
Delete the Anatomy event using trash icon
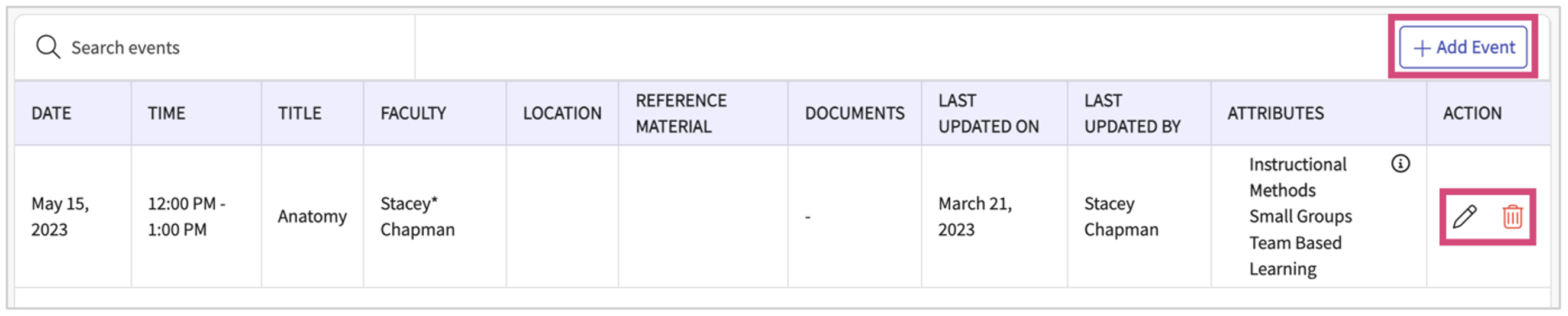coord(1512,217)
